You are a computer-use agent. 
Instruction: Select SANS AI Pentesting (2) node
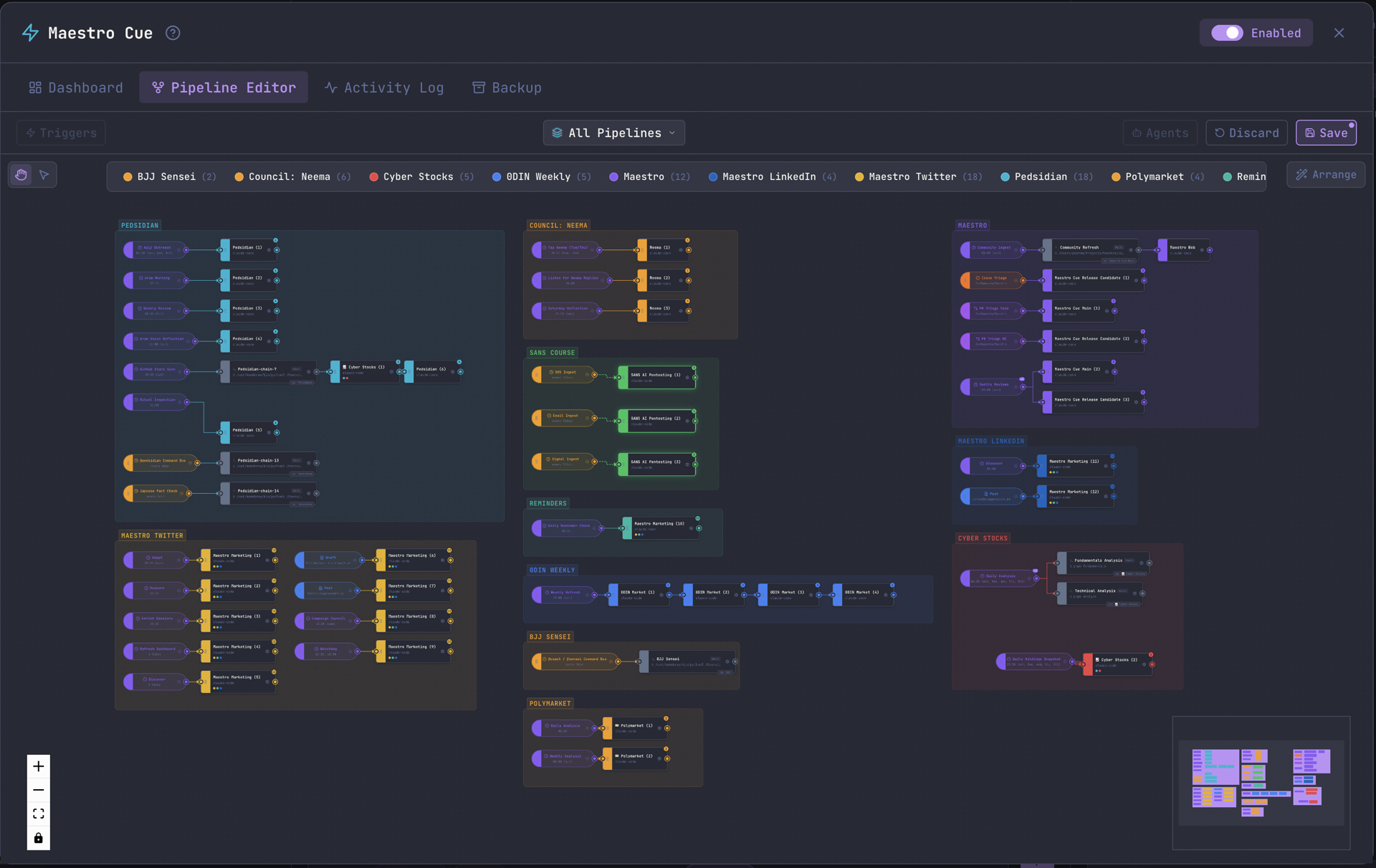657,421
